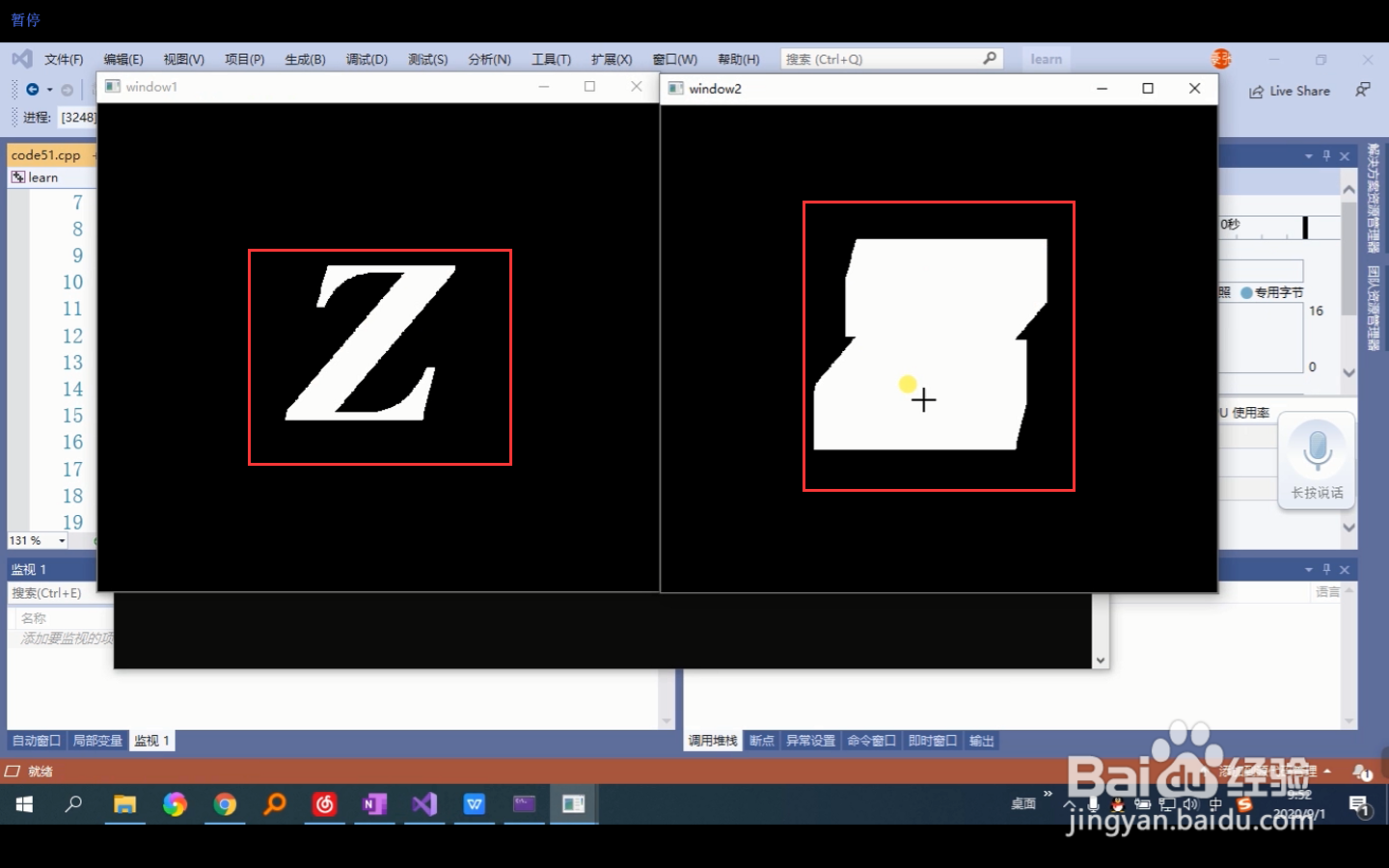Switch to the 断点 tab
This screenshot has height=868, width=1389.
[x=762, y=741]
